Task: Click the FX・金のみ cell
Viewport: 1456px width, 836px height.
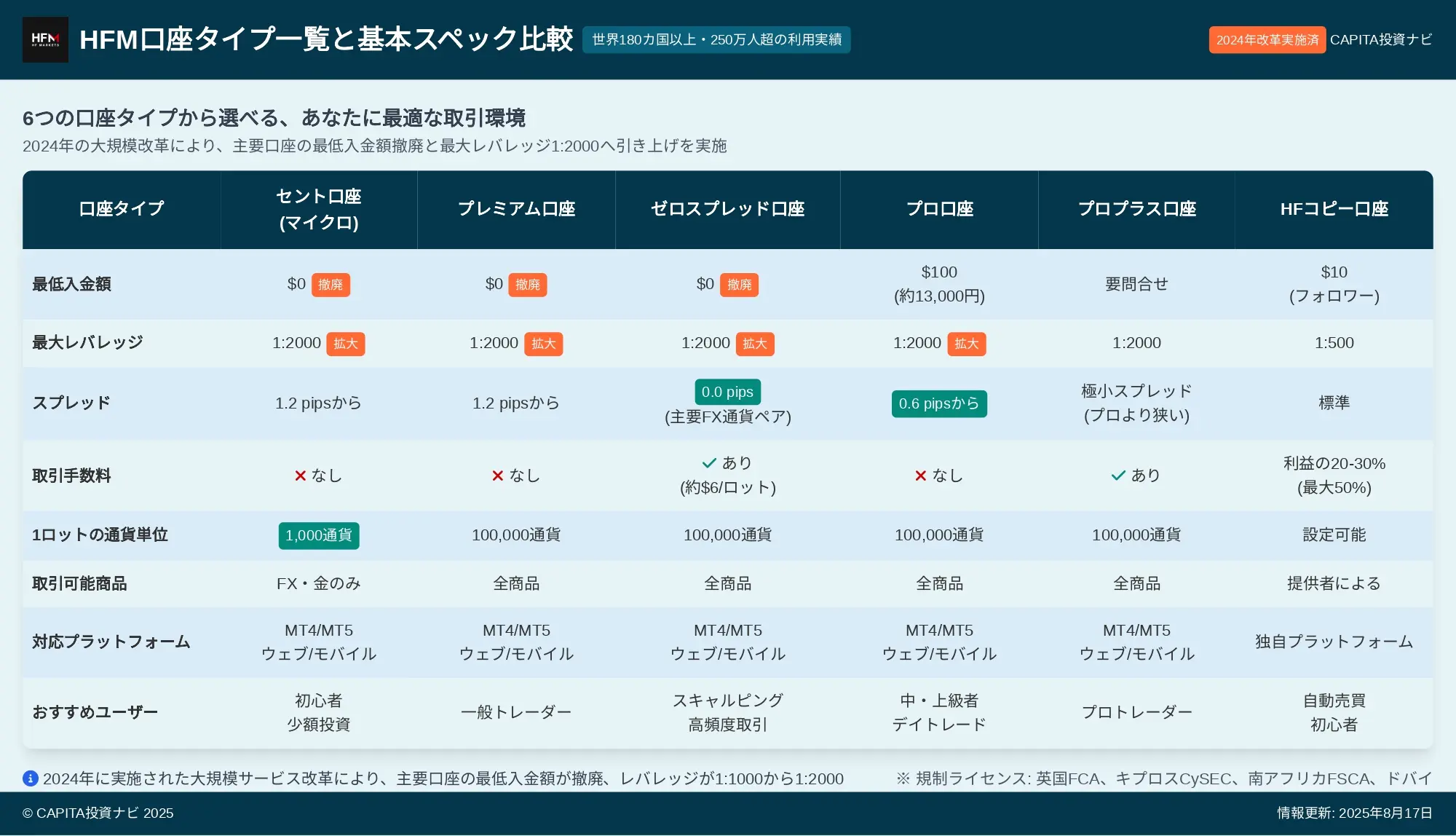Action: [x=319, y=583]
